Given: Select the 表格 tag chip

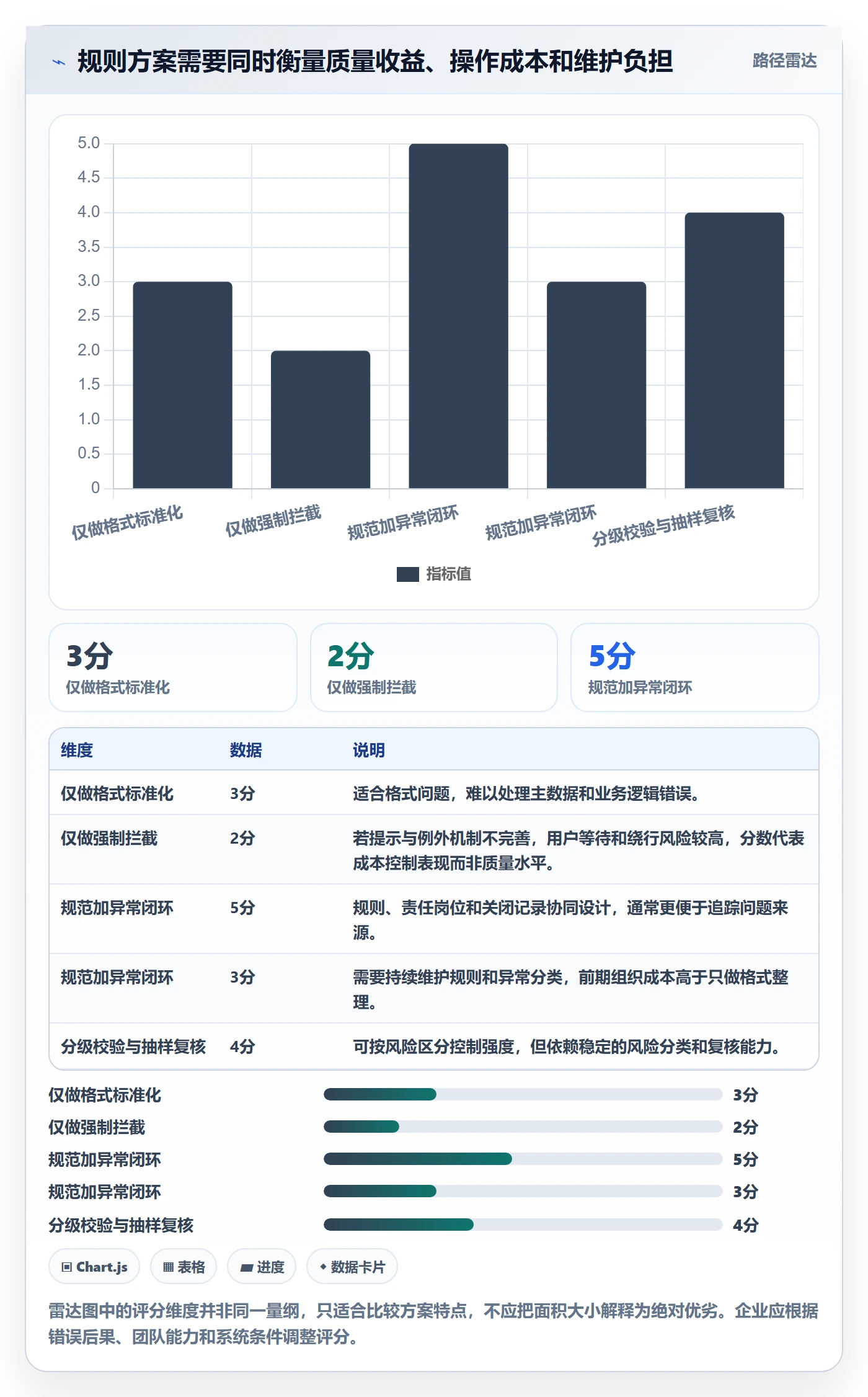Looking at the screenshot, I should click(184, 1267).
